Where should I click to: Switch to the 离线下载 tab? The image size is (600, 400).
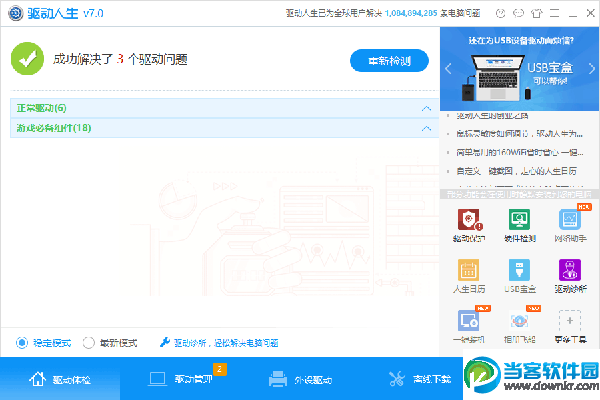(420, 379)
